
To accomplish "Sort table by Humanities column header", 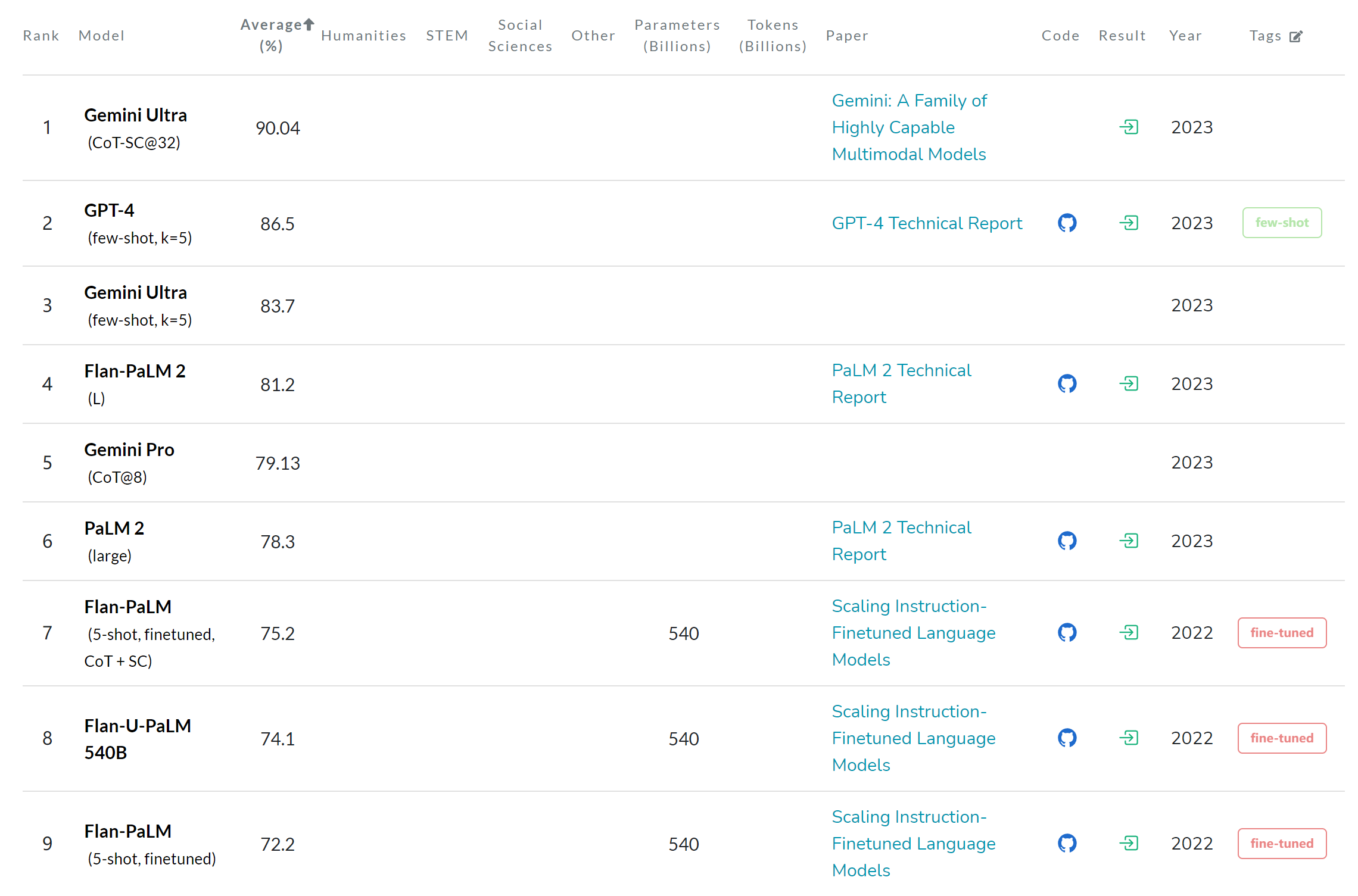I will pos(363,36).
